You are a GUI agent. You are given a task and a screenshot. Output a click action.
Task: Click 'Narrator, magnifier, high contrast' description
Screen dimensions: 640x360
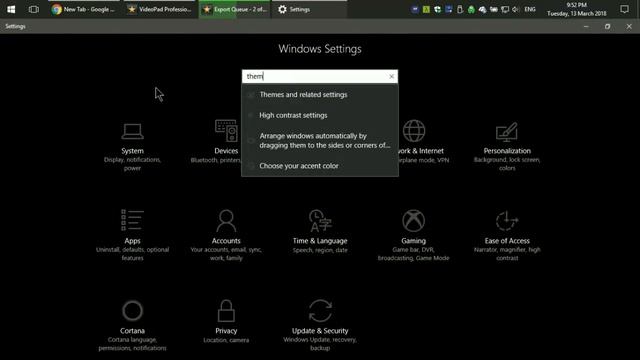(507, 254)
